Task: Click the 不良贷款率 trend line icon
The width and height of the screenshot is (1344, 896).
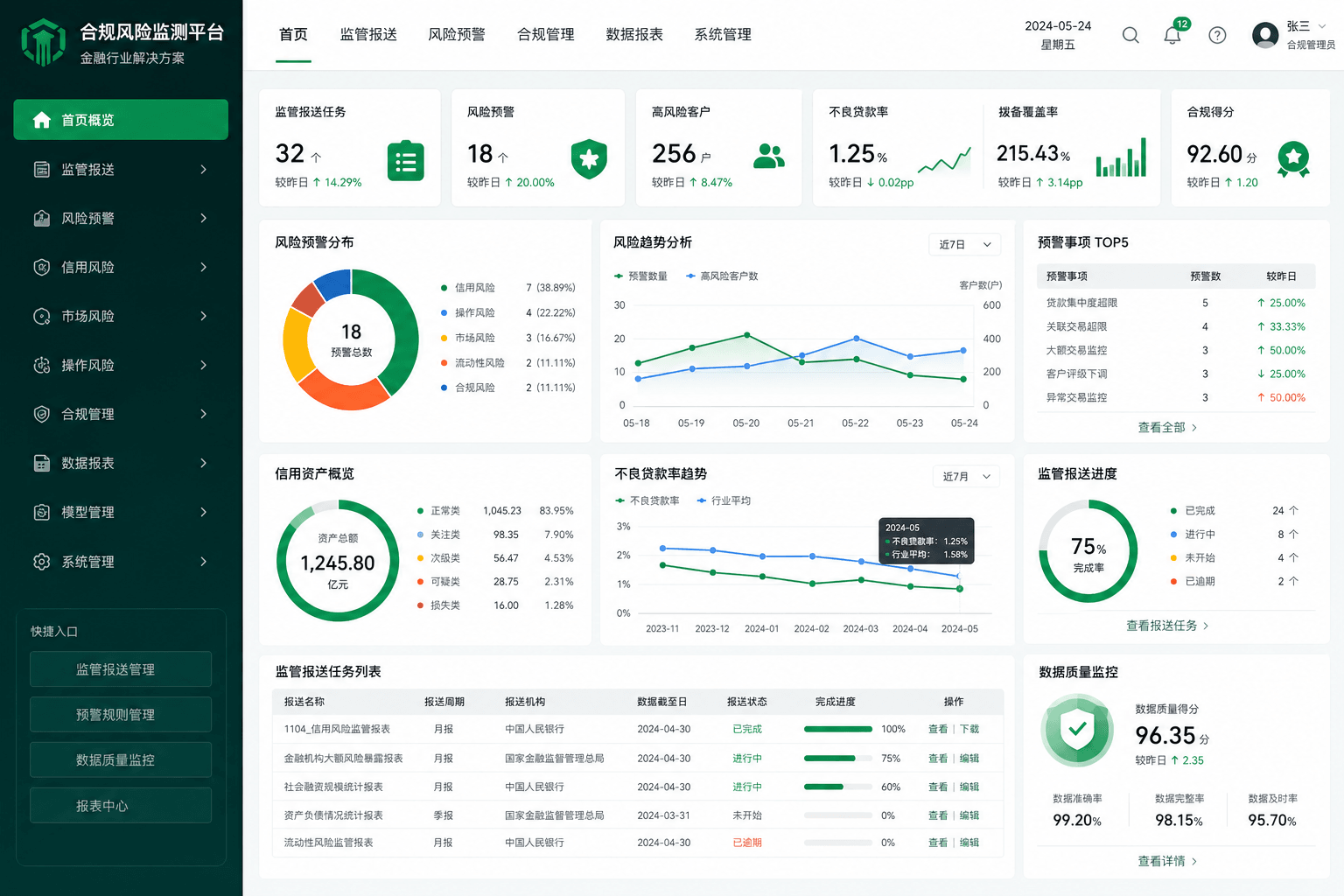Action: 944,160
